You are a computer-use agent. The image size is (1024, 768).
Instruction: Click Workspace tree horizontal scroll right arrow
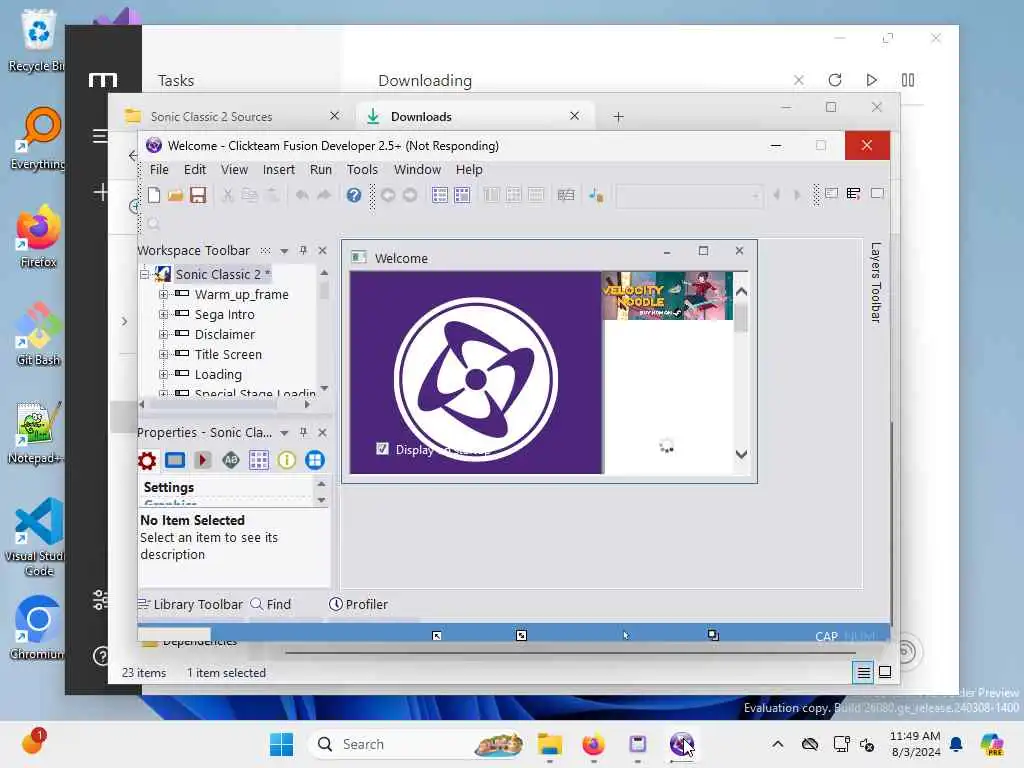click(x=307, y=404)
